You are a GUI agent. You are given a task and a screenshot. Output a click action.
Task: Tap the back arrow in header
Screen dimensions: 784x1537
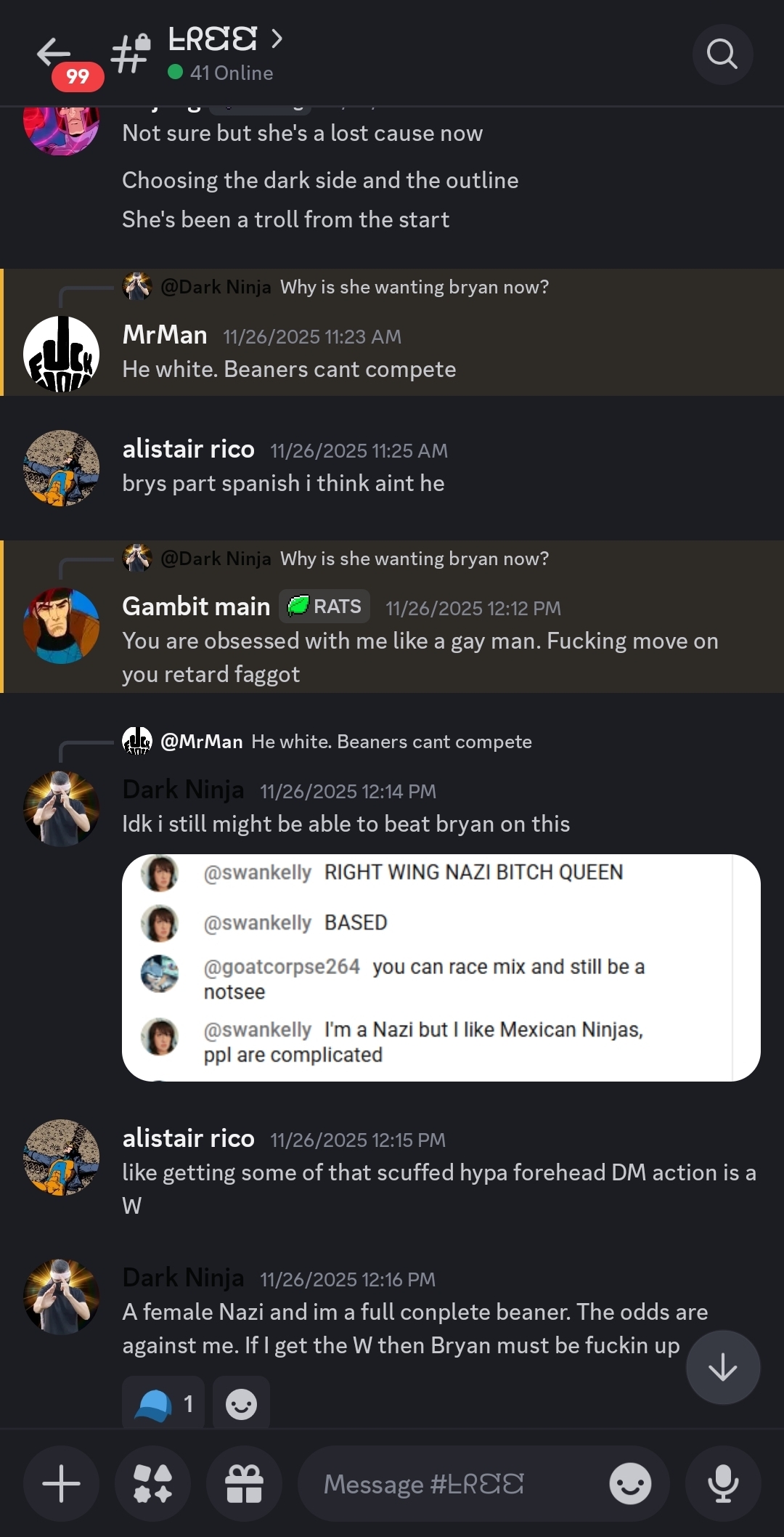pyautogui.click(x=54, y=52)
